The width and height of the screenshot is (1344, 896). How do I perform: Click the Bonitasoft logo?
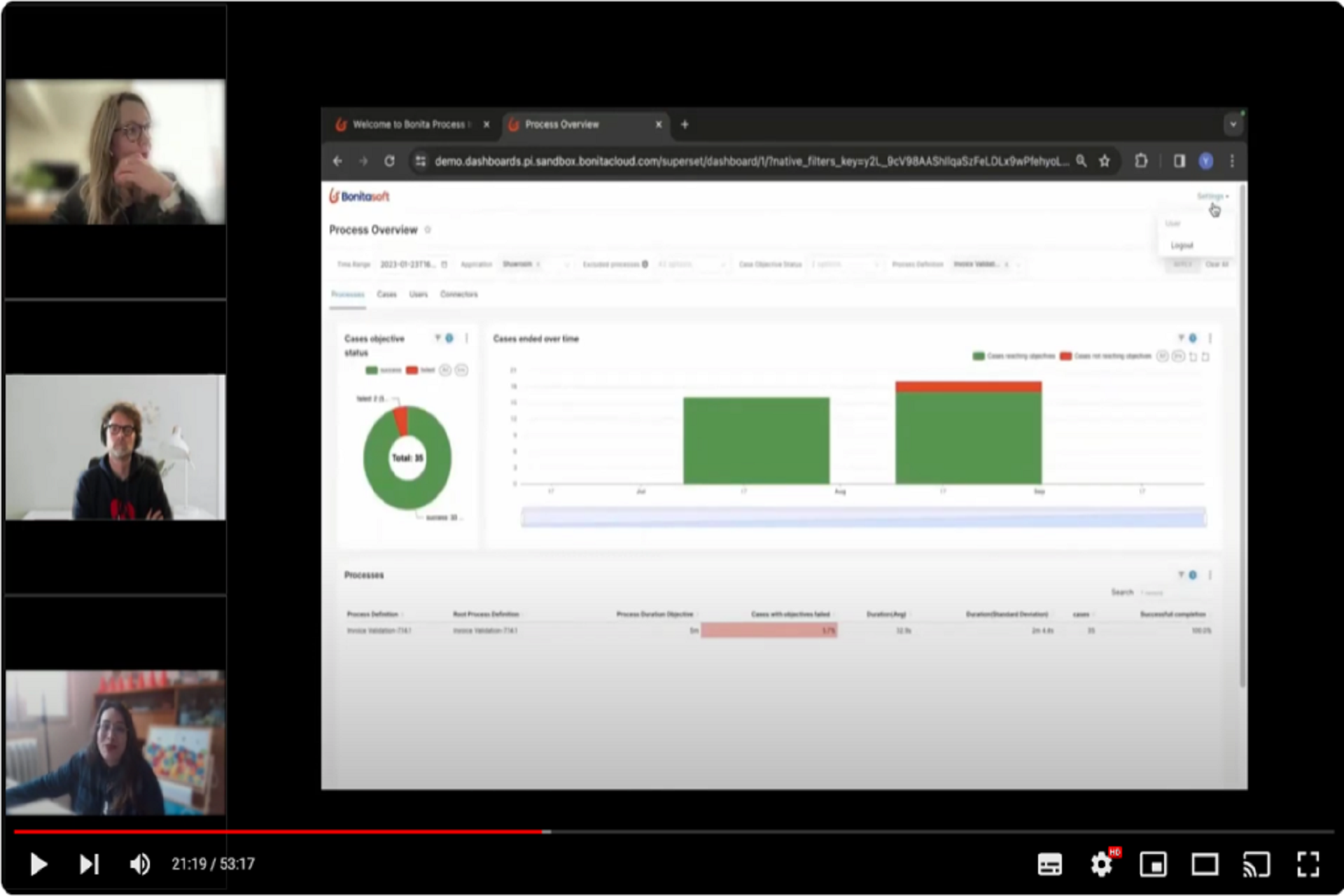point(359,197)
